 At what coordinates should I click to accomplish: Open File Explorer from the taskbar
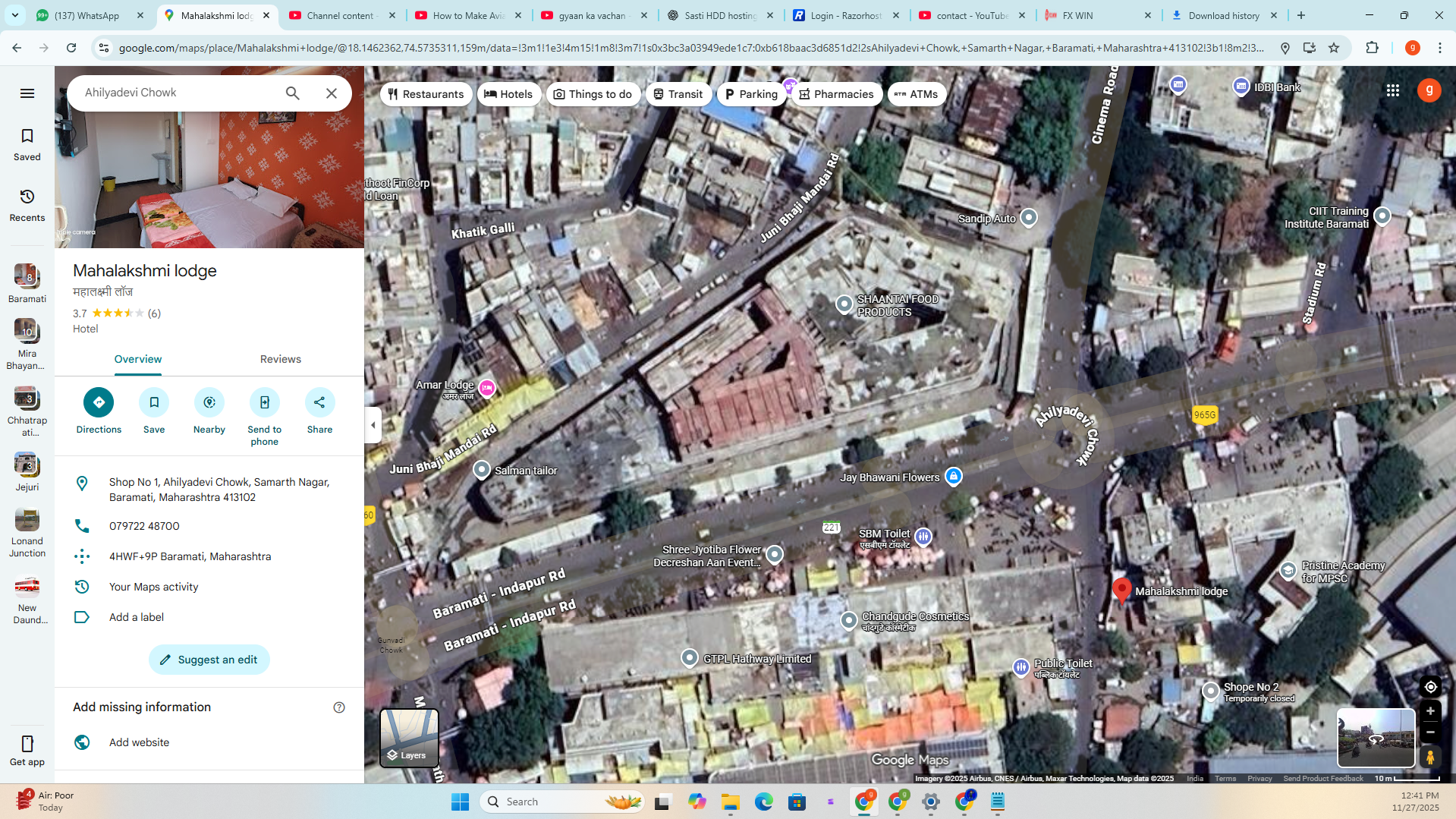point(730,802)
